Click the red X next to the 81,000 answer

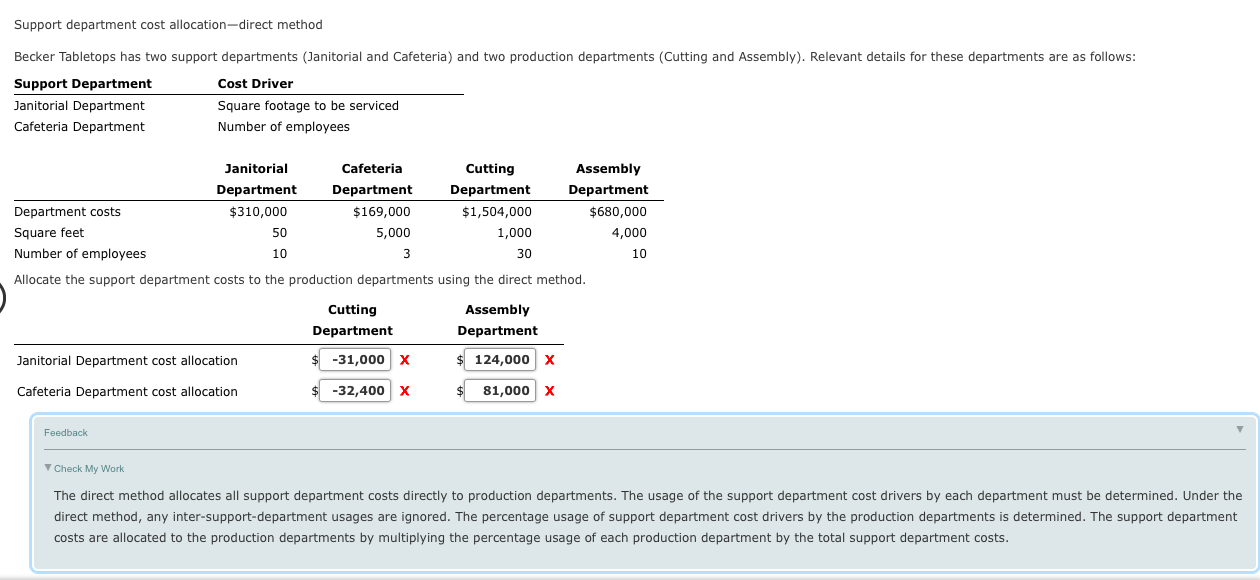[x=548, y=390]
